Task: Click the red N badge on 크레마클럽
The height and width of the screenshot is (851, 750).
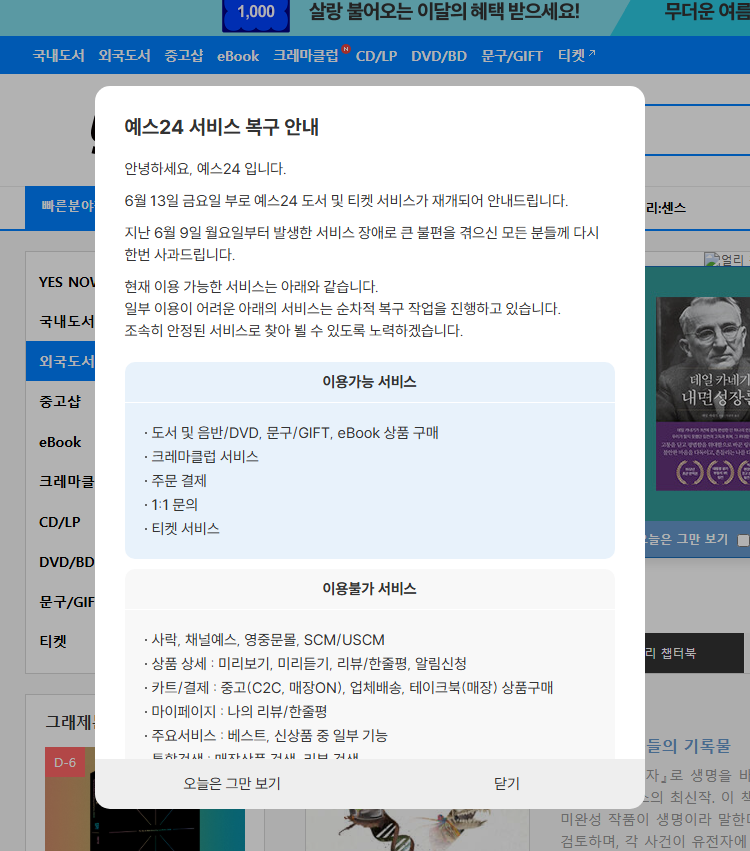Action: pyautogui.click(x=345, y=48)
